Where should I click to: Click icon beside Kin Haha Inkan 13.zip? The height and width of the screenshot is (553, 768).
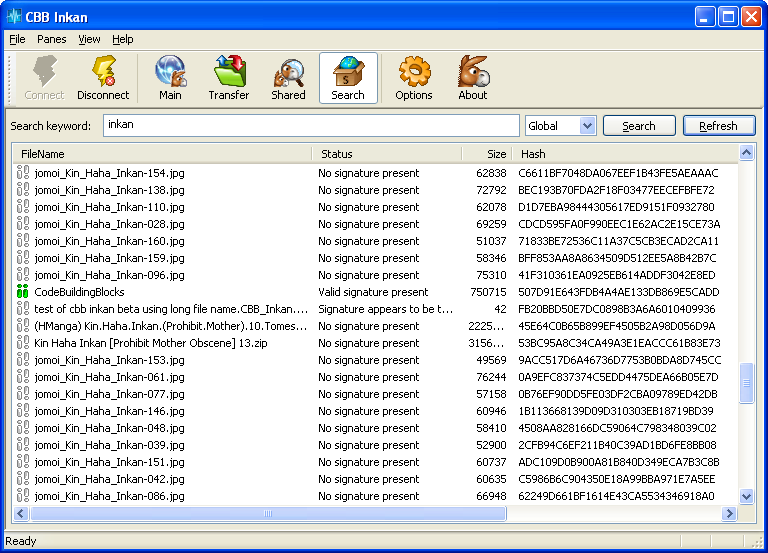[x=23, y=343]
